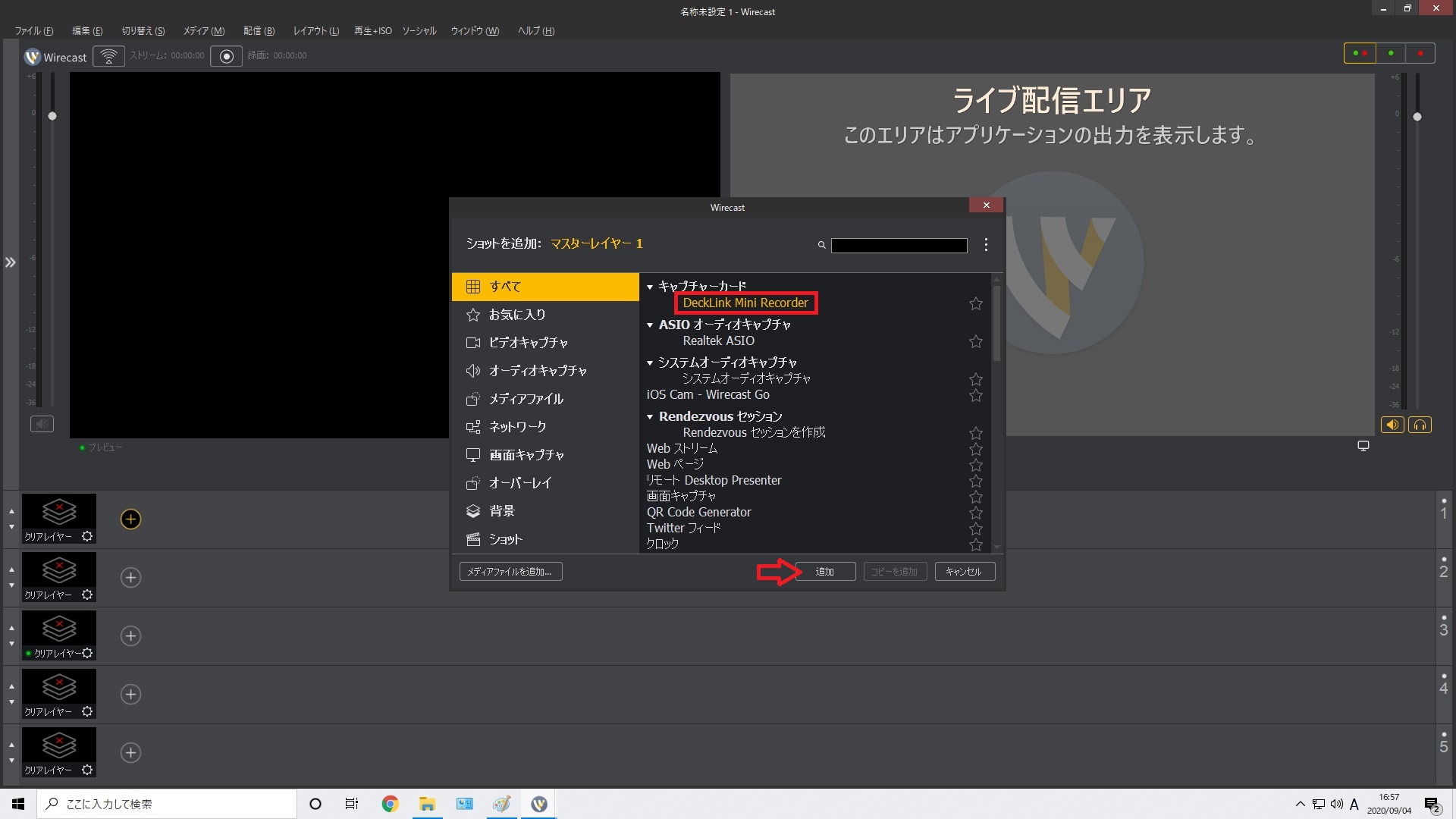Add shot to layer 5 plus icon
The image size is (1456, 819).
130,752
